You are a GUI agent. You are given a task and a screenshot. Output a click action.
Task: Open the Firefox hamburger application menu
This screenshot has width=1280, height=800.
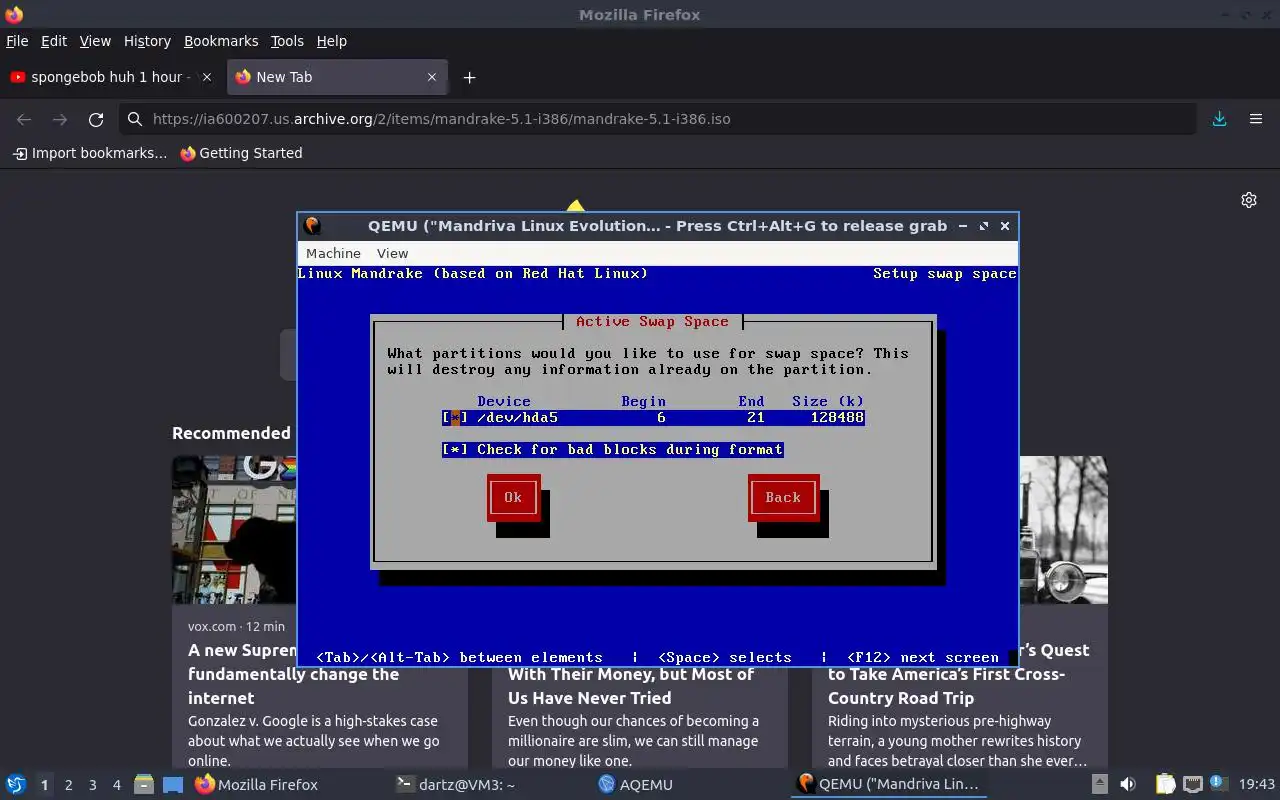tap(1256, 119)
